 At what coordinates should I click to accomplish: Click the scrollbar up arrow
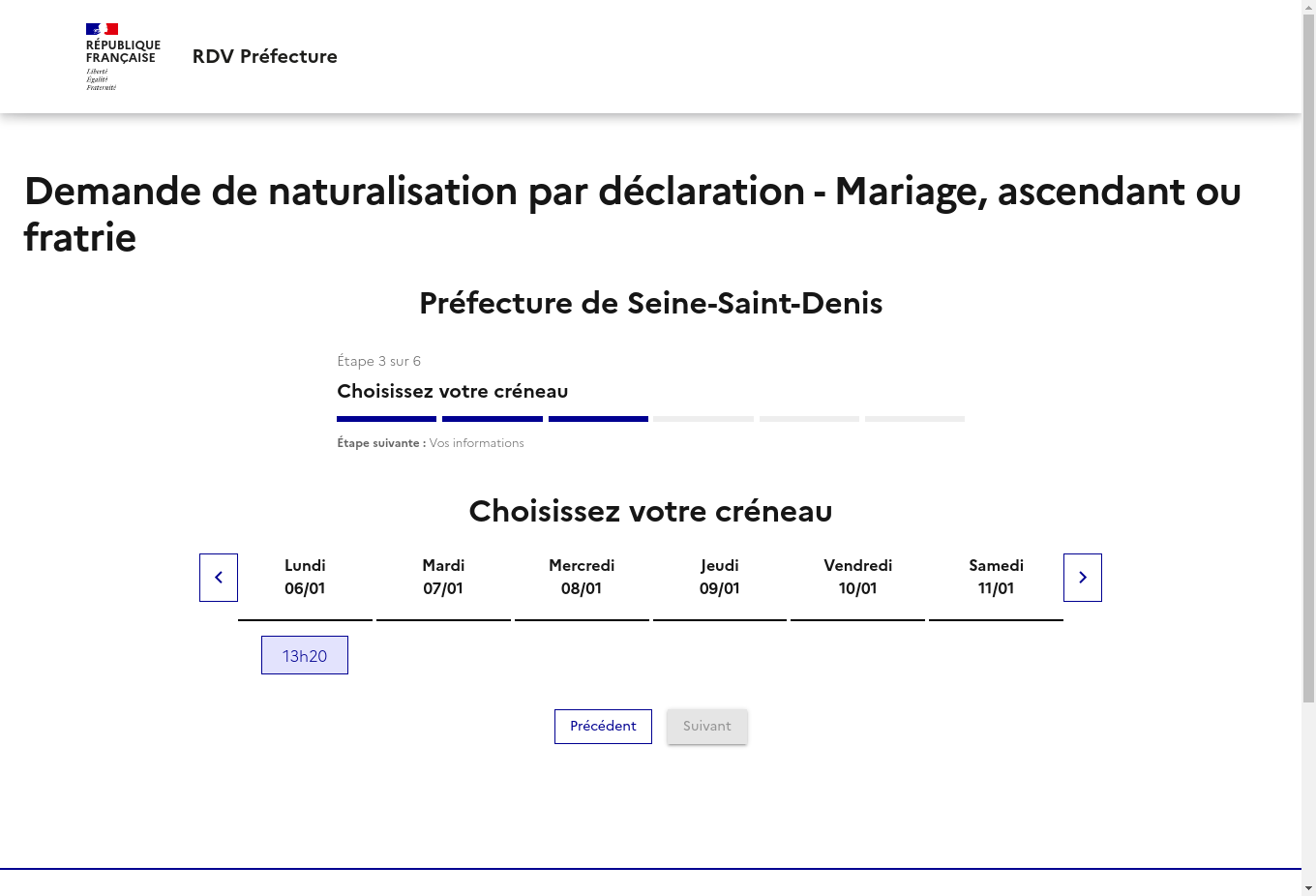coord(1308,7)
